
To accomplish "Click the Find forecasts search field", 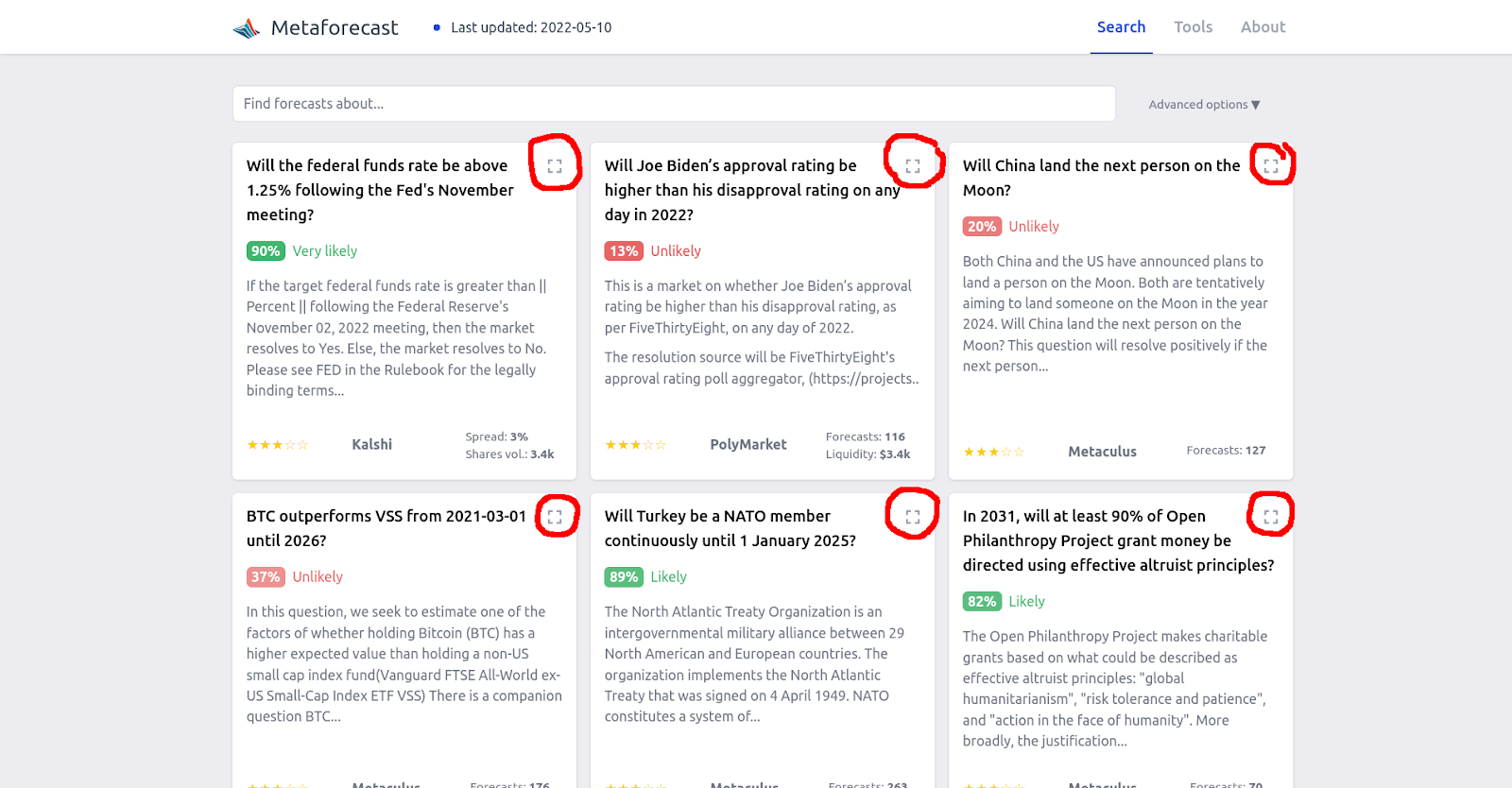I will click(x=674, y=104).
